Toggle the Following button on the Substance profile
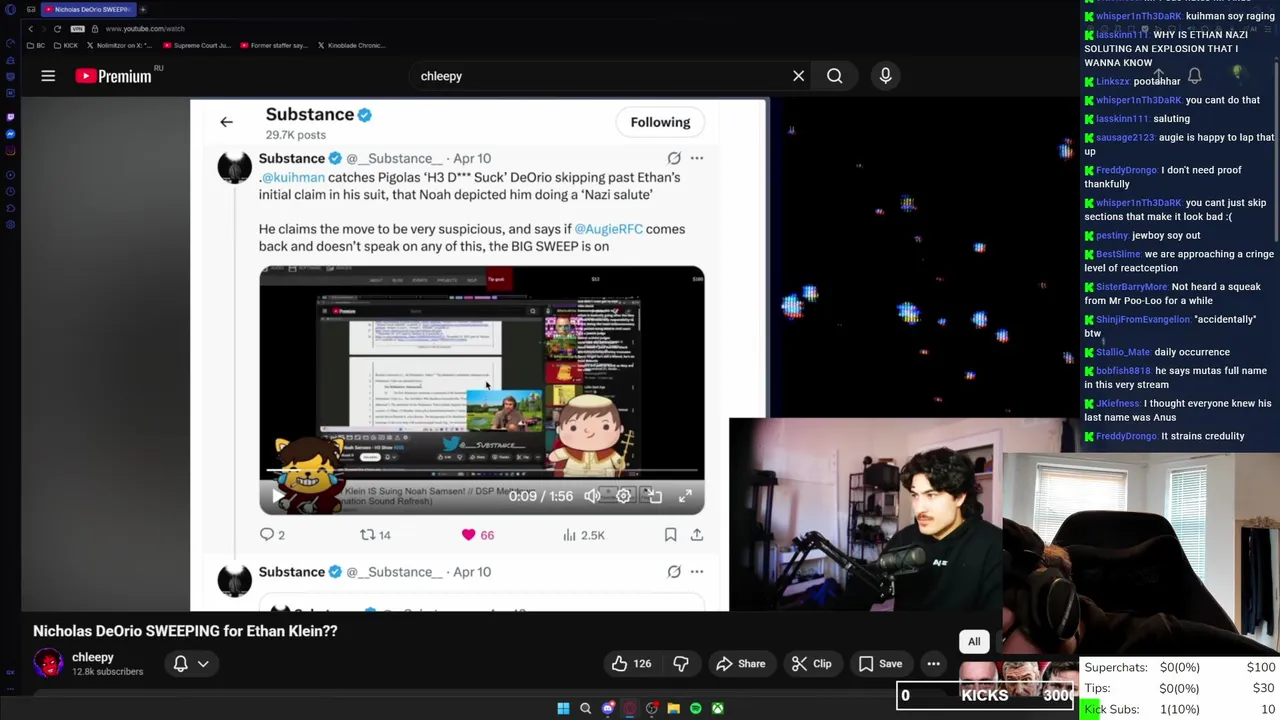Screen dimensions: 1280x720 click(660, 122)
